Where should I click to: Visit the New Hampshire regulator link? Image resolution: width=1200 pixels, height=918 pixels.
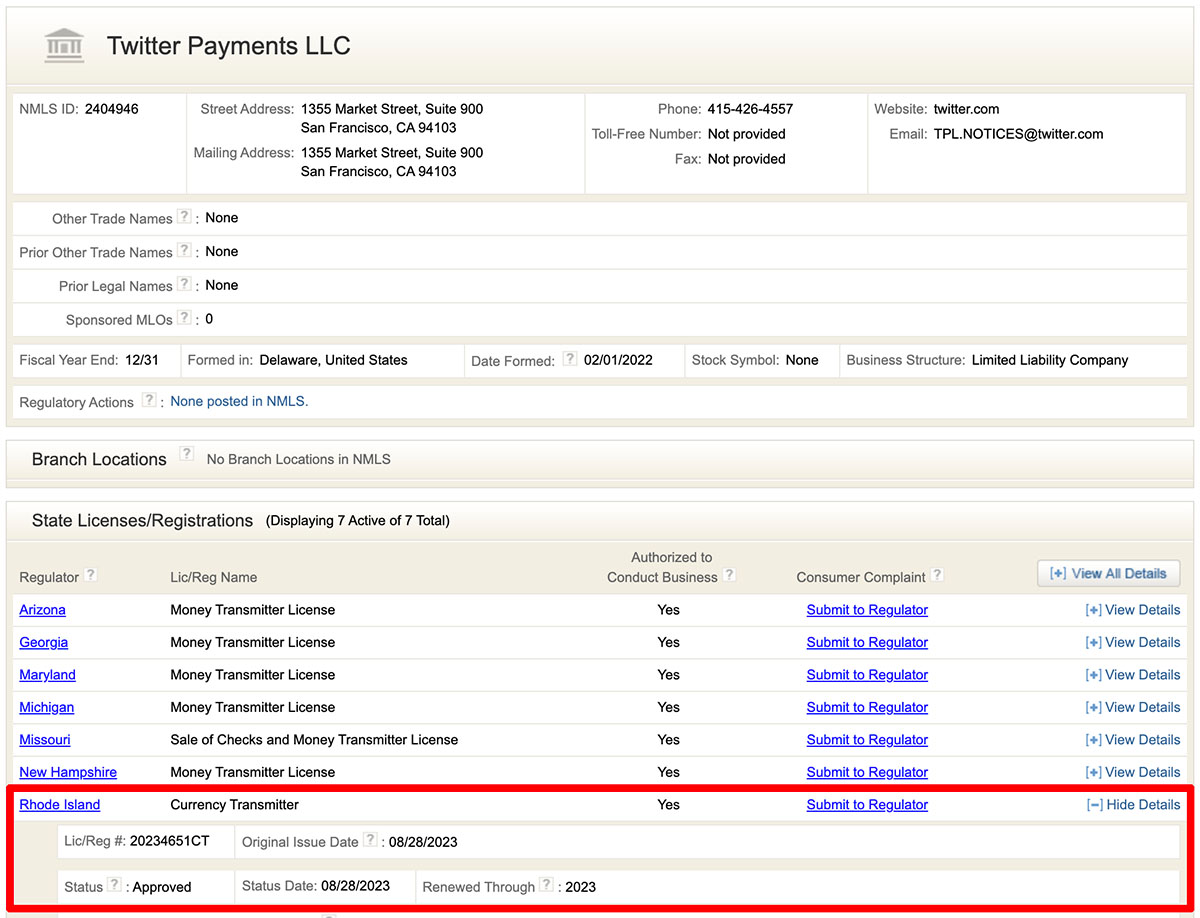coord(68,772)
